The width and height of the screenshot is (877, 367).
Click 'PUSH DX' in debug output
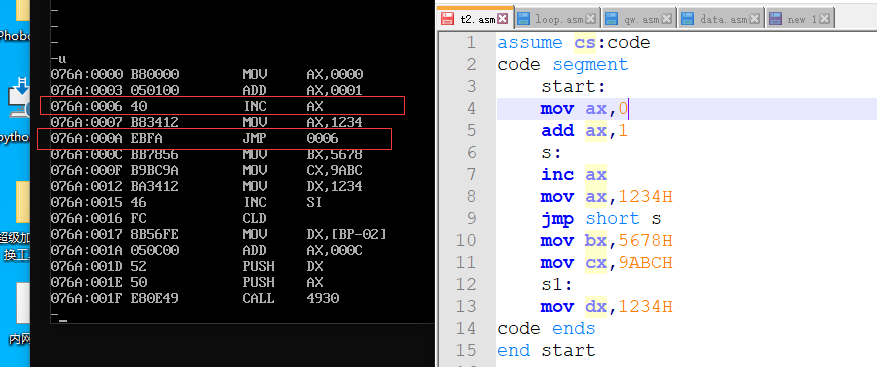click(283, 266)
